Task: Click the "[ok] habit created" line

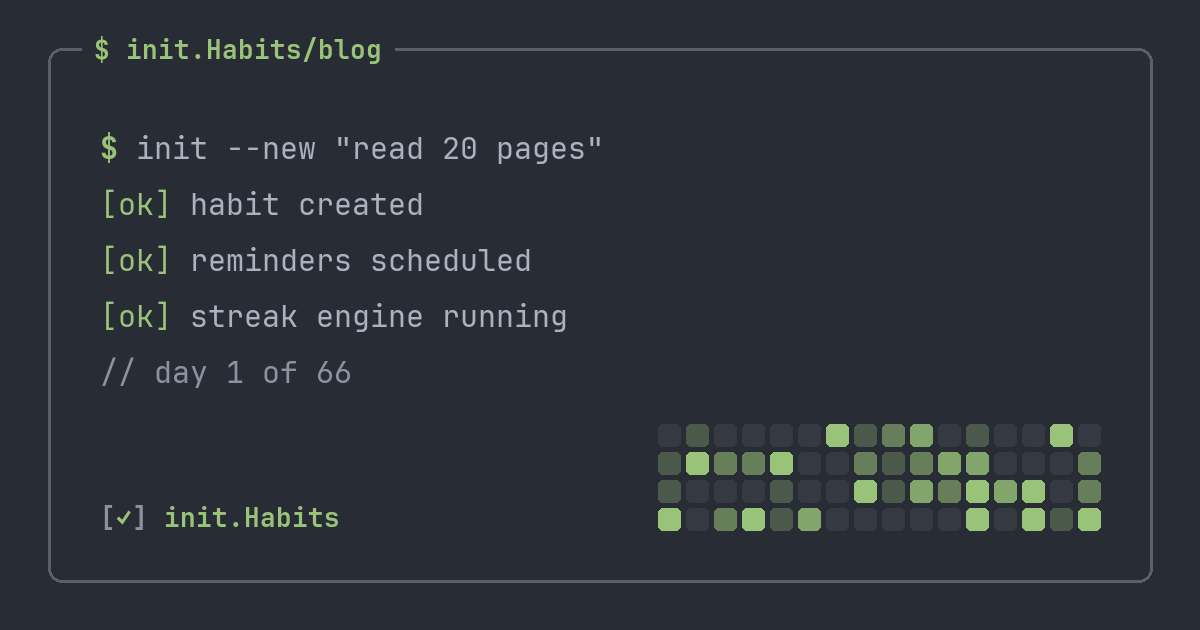Action: [262, 205]
